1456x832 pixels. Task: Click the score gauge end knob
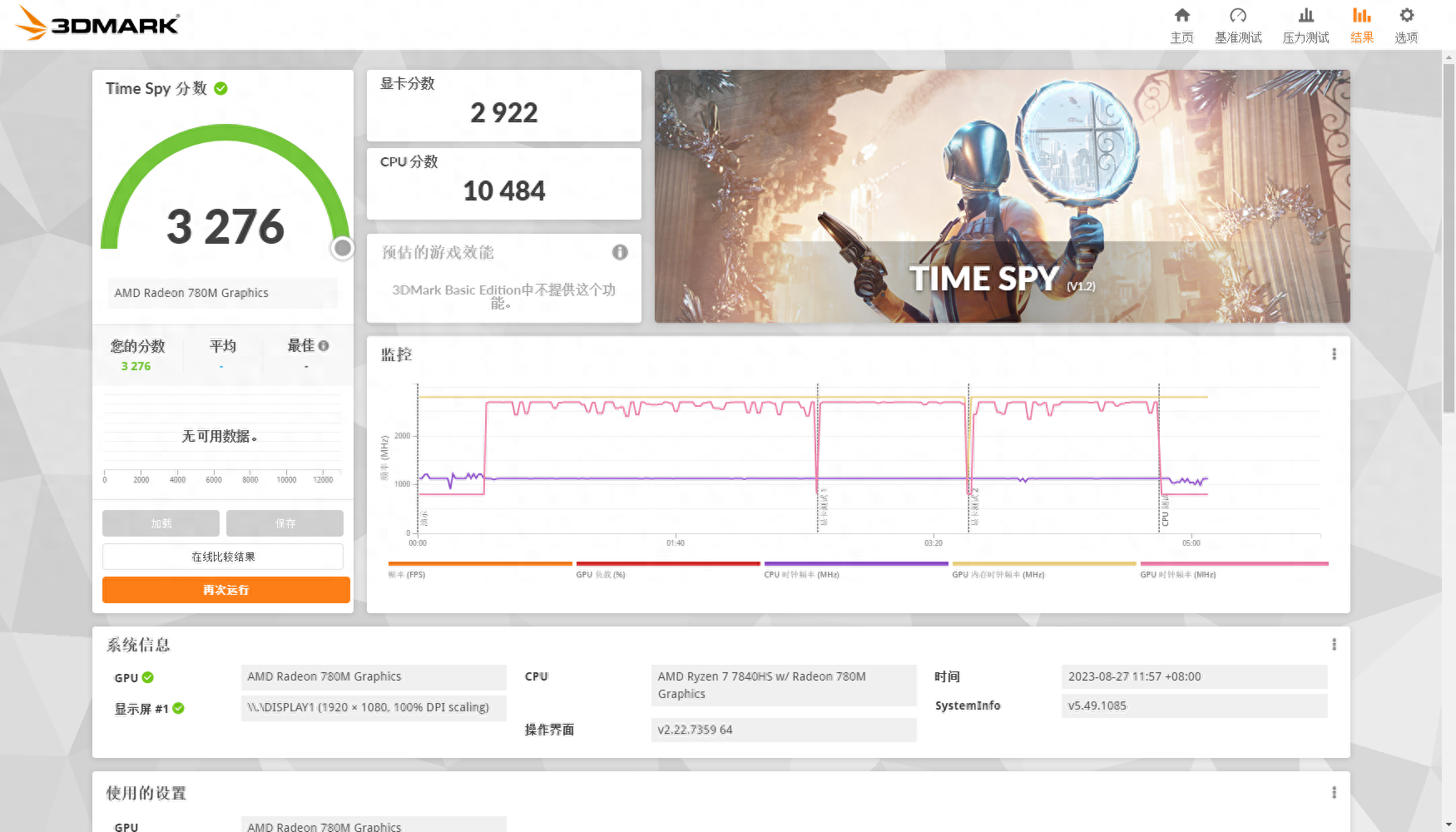pyautogui.click(x=342, y=248)
